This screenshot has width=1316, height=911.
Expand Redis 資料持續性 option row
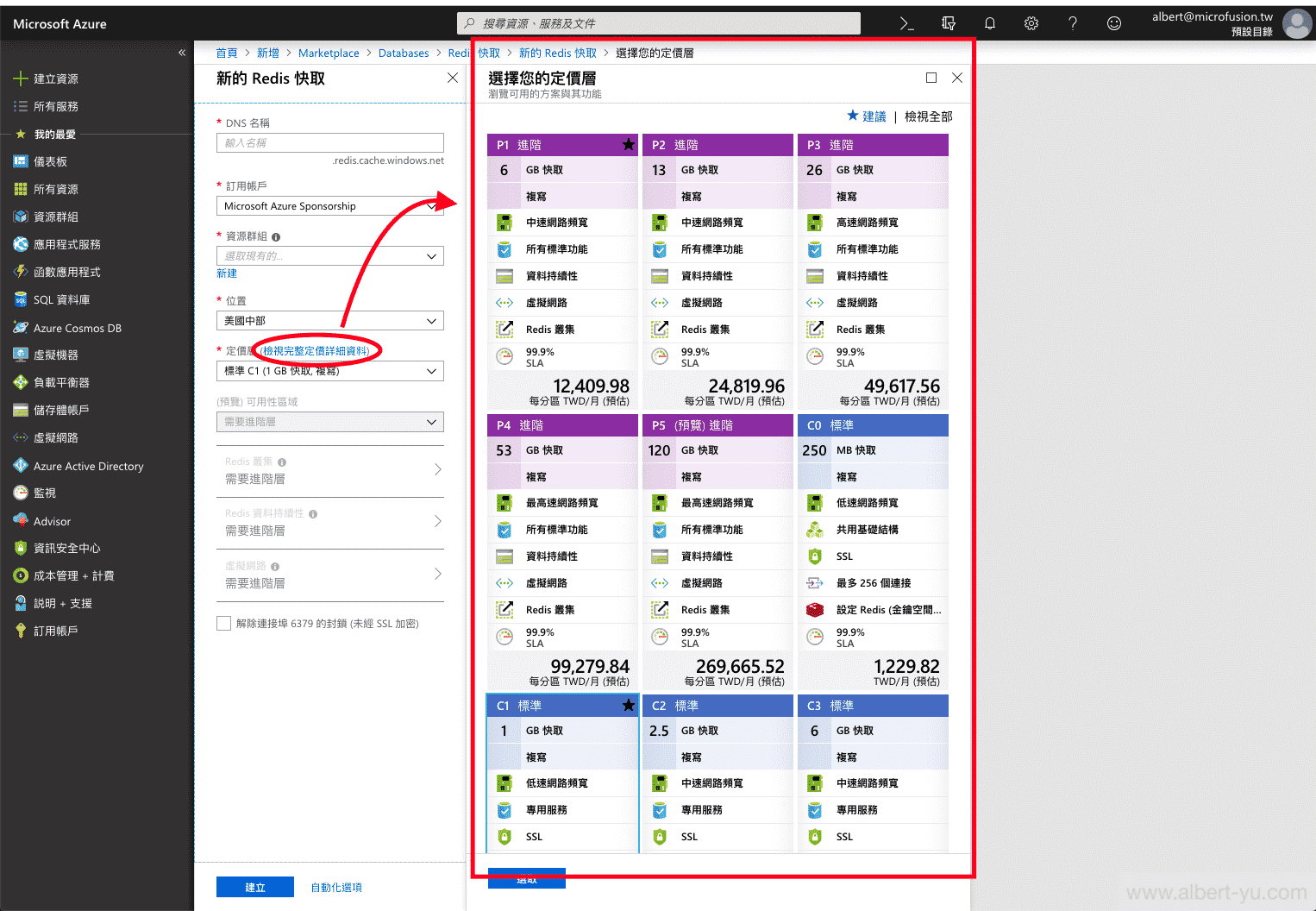click(x=330, y=522)
